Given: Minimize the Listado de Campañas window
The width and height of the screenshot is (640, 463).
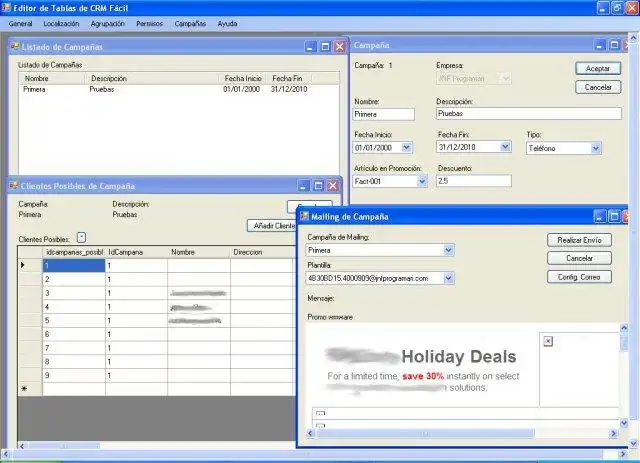Looking at the screenshot, I should [x=310, y=47].
